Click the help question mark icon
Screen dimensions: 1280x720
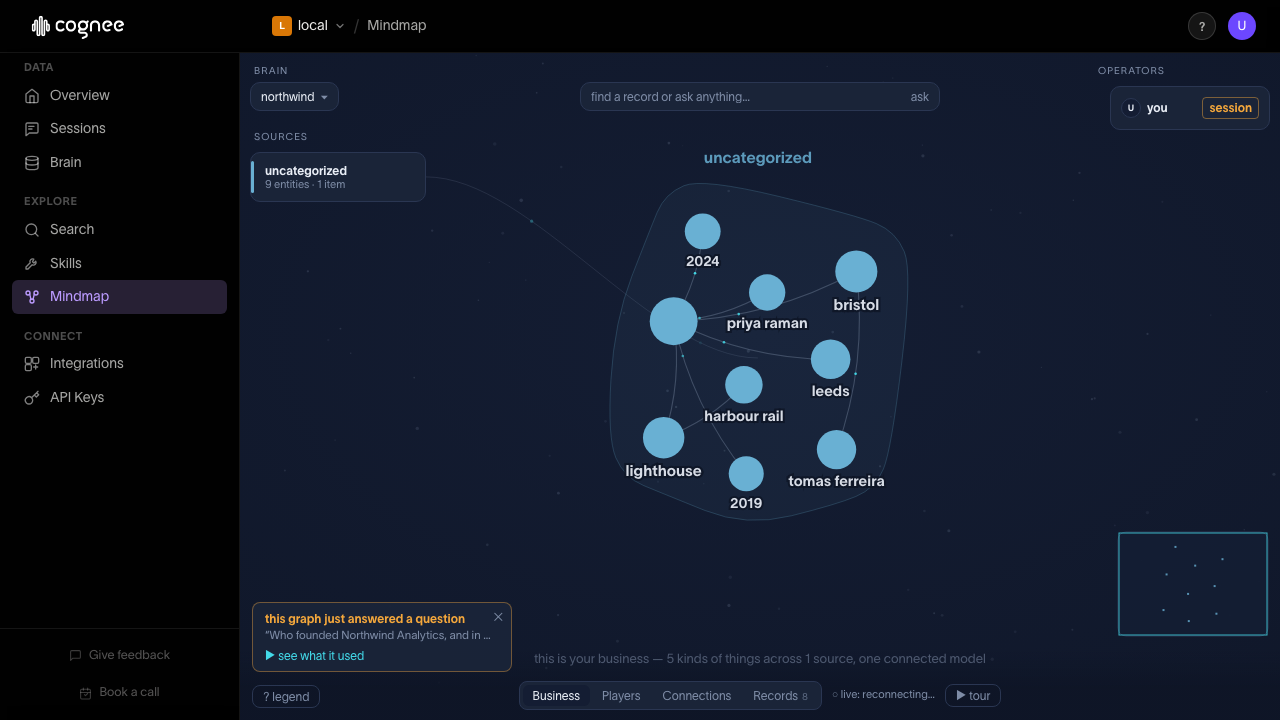click(1202, 26)
